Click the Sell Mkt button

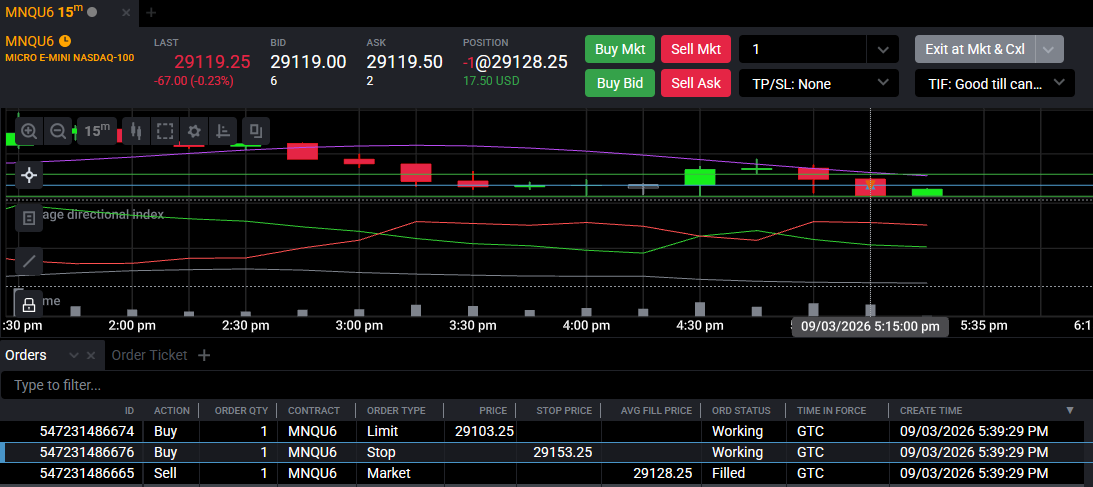click(696, 49)
